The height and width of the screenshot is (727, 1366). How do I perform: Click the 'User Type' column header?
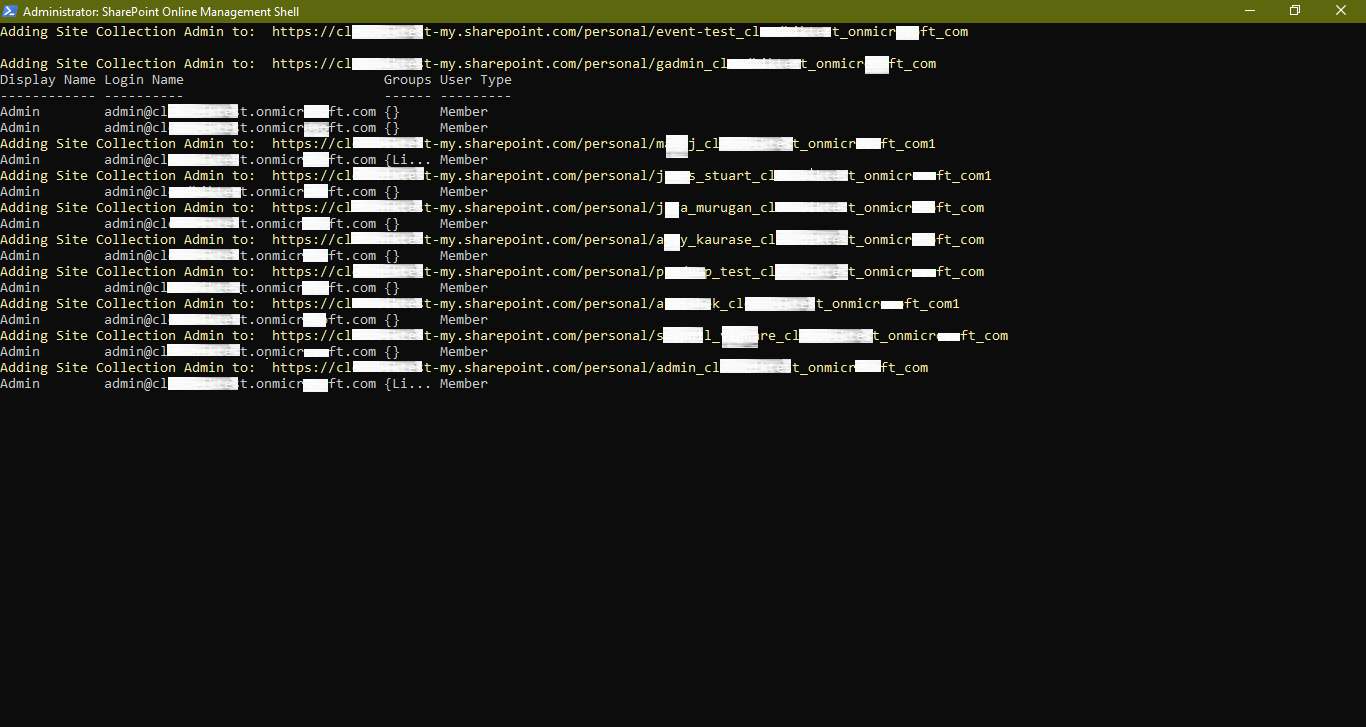click(x=476, y=80)
